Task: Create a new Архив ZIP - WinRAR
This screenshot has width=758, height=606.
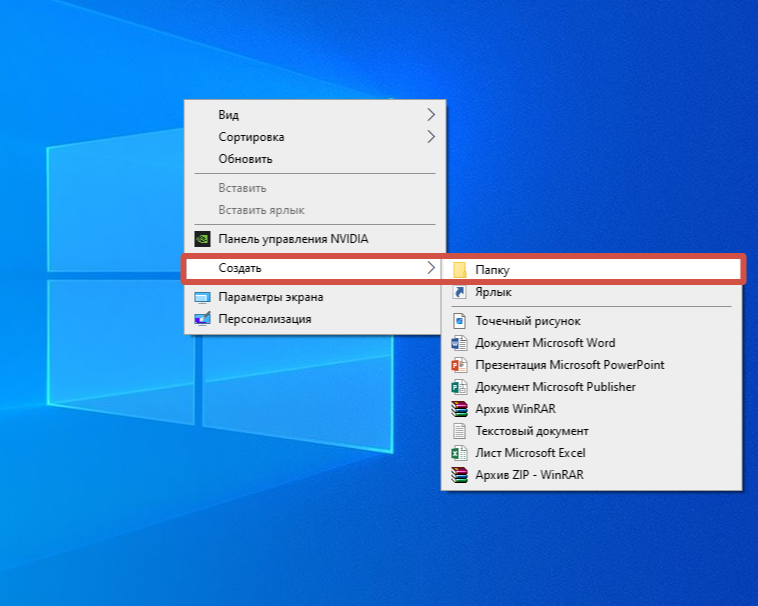Action: click(x=591, y=475)
